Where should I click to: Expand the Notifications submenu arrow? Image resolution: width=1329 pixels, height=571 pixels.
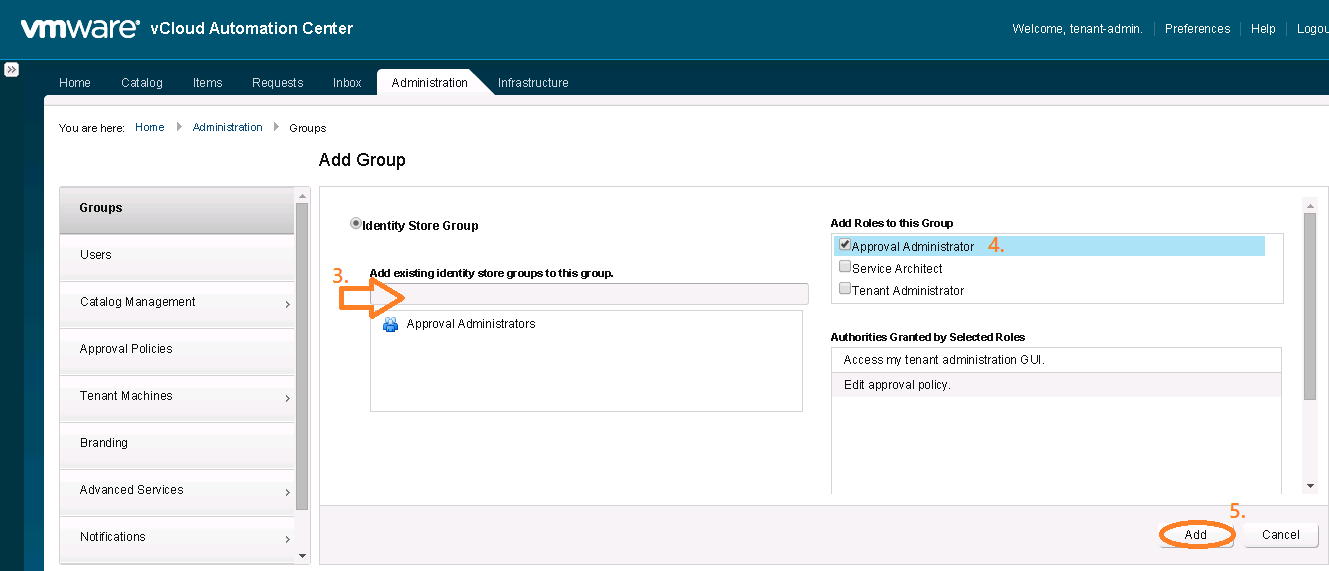point(287,539)
